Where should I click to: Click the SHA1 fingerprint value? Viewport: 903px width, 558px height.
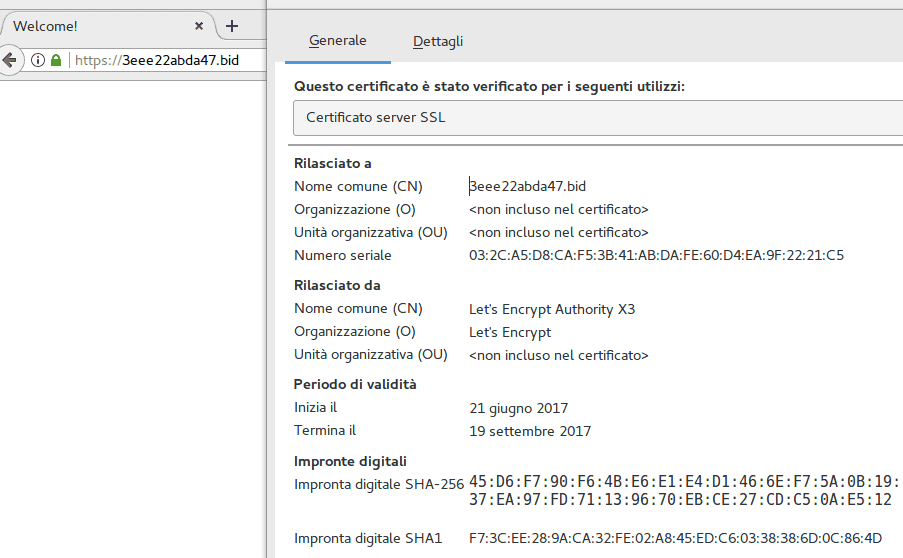coord(675,539)
